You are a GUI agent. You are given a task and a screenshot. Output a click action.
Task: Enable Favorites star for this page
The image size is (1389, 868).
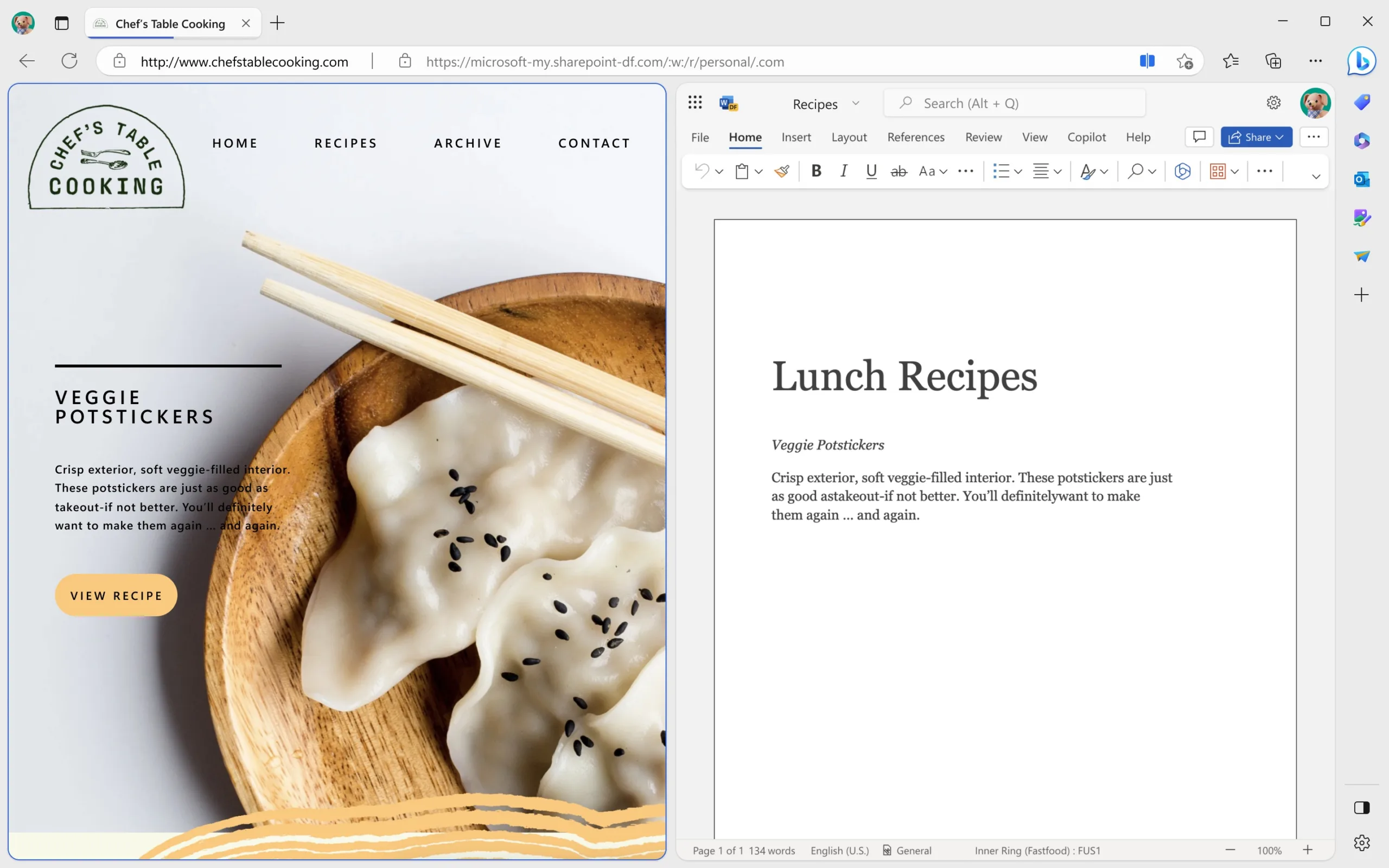pyautogui.click(x=1184, y=62)
